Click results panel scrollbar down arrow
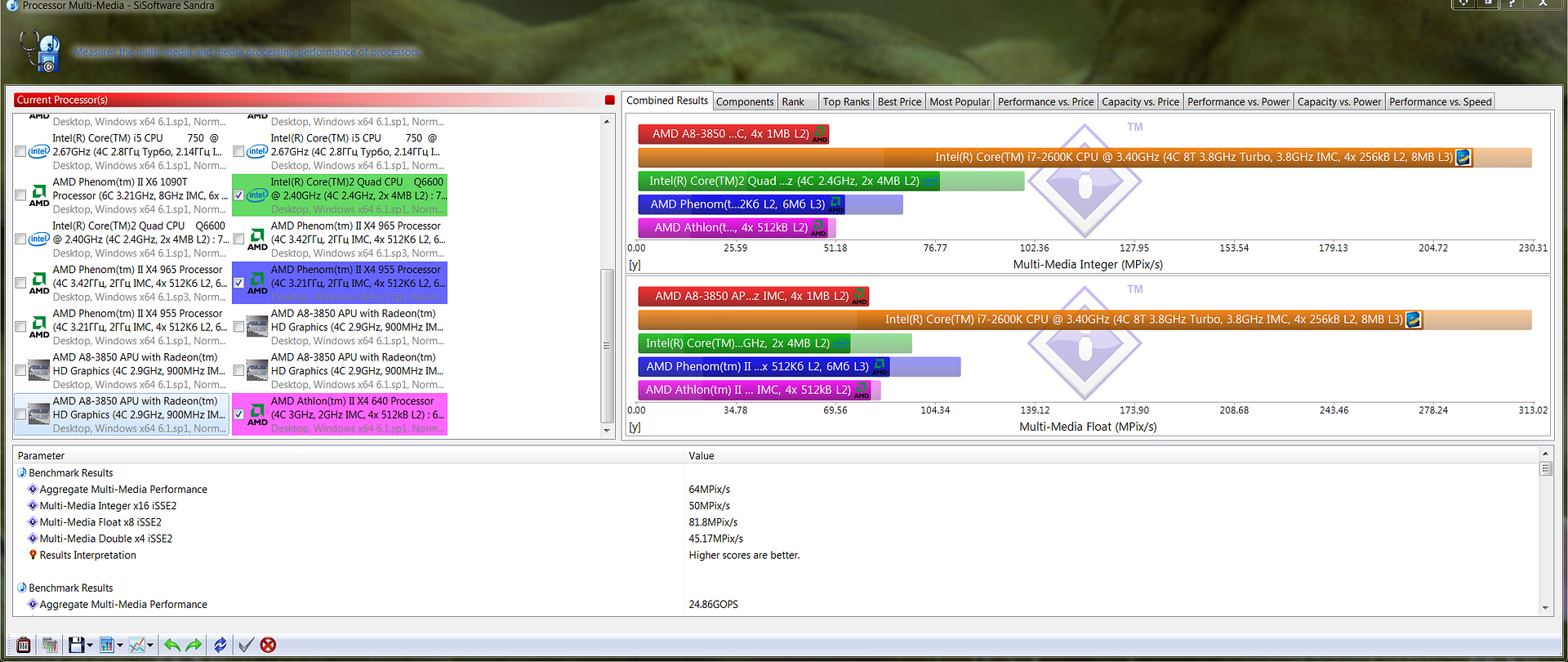 [1545, 608]
